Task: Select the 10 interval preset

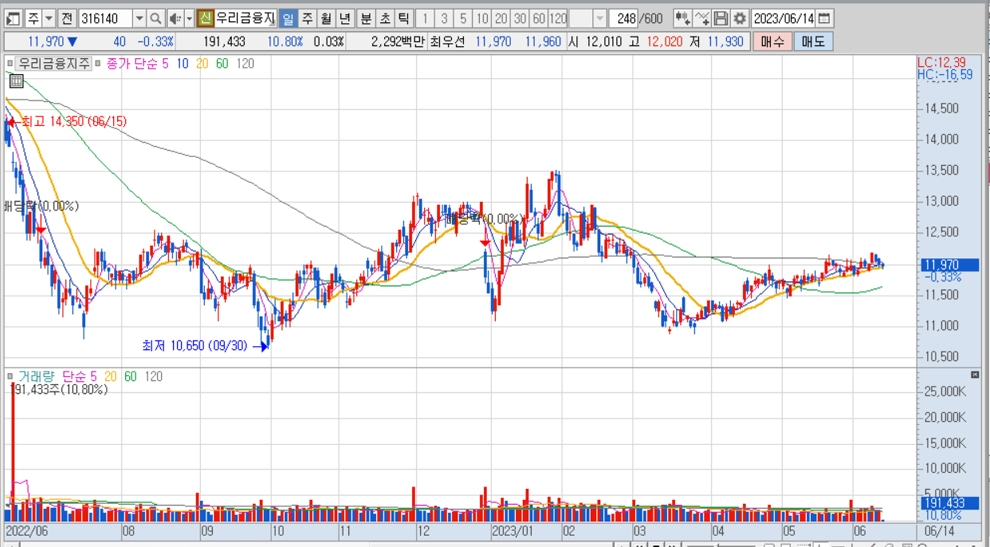Action: (482, 18)
